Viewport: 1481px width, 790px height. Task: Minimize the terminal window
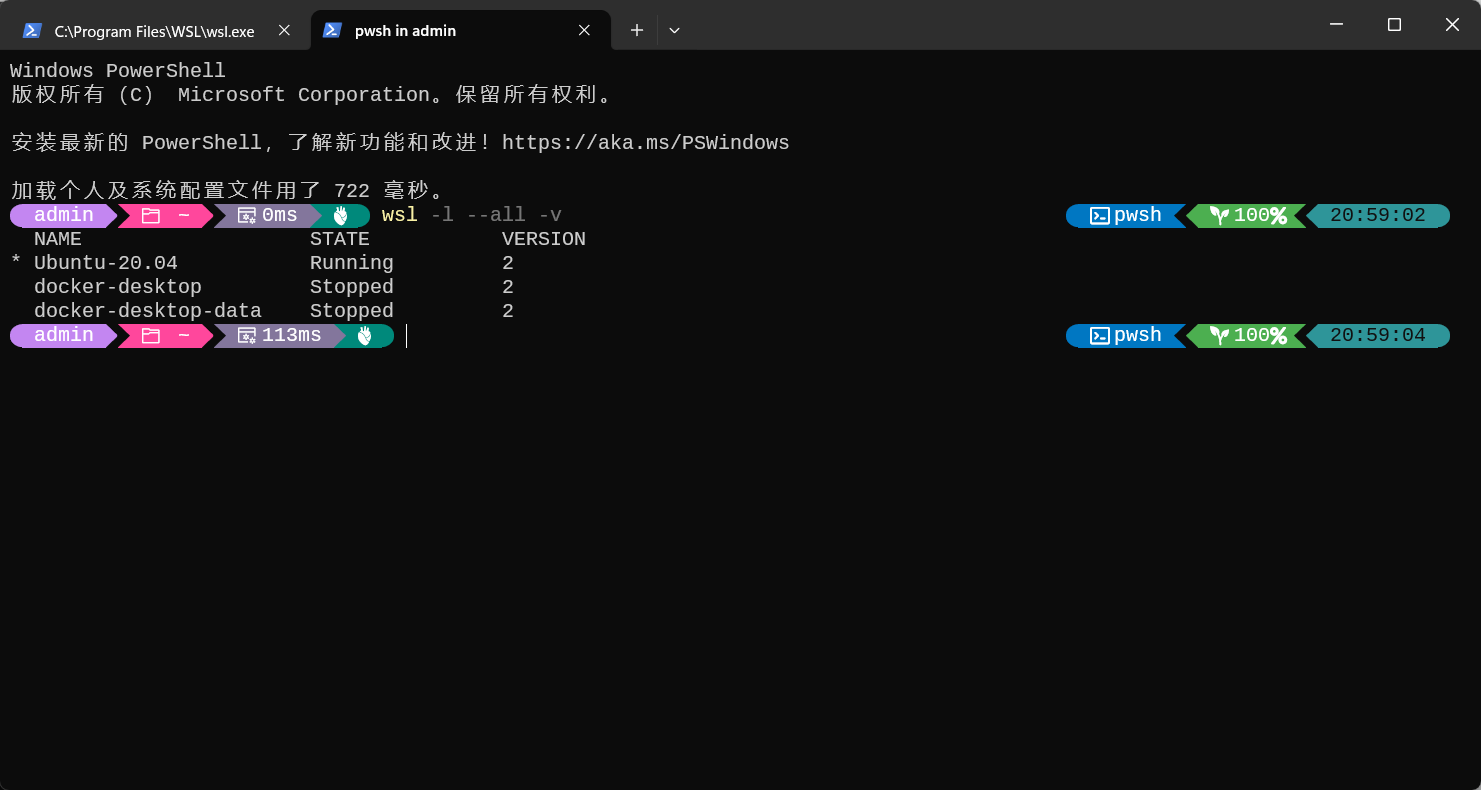1336,25
